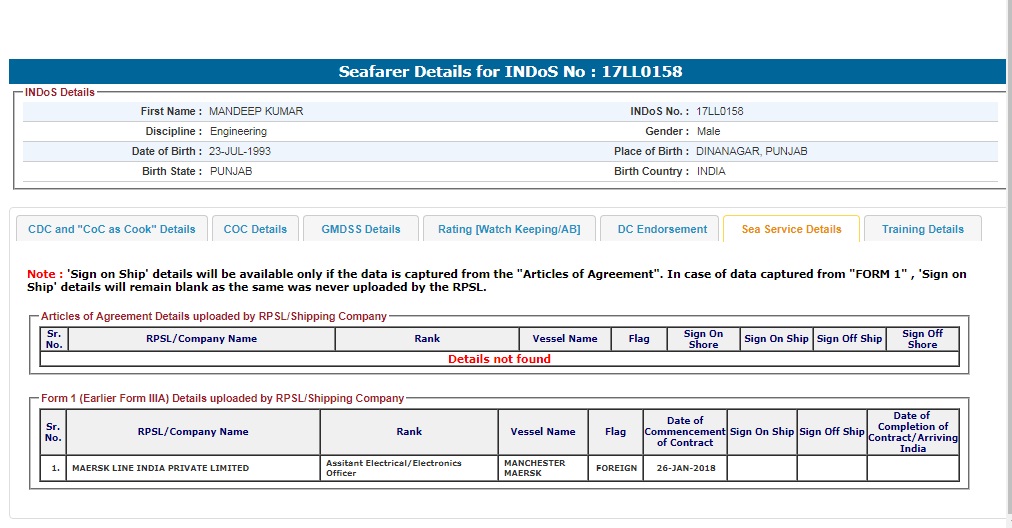This screenshot has width=1012, height=528.
Task: Click the INDoS No. value 17LL0158 field
Action: pos(720,111)
